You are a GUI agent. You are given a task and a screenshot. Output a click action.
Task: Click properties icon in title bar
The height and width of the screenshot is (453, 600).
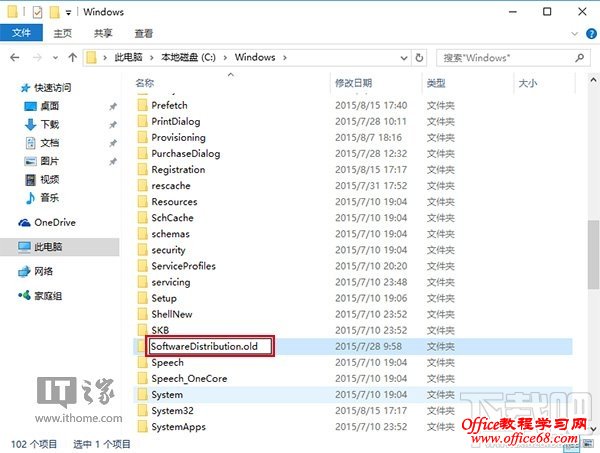click(37, 13)
